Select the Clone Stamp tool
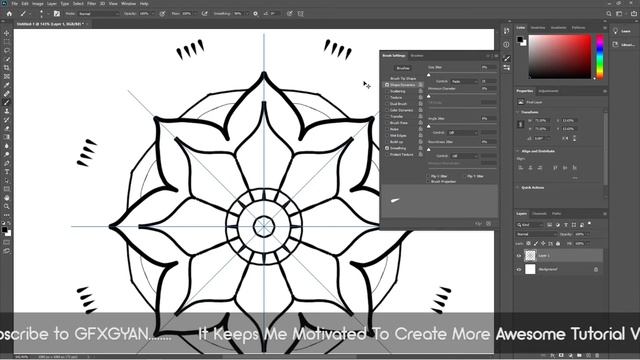 pos(7,111)
